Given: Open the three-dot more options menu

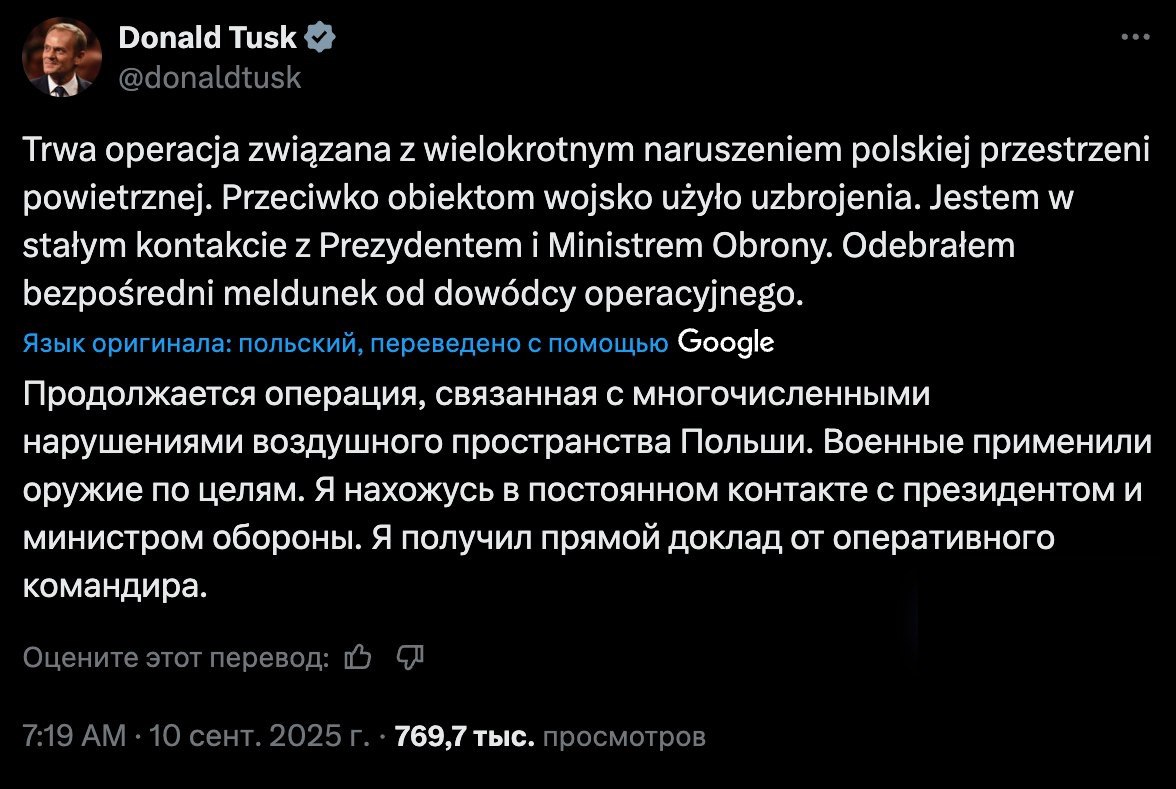Looking at the screenshot, I should (1135, 37).
